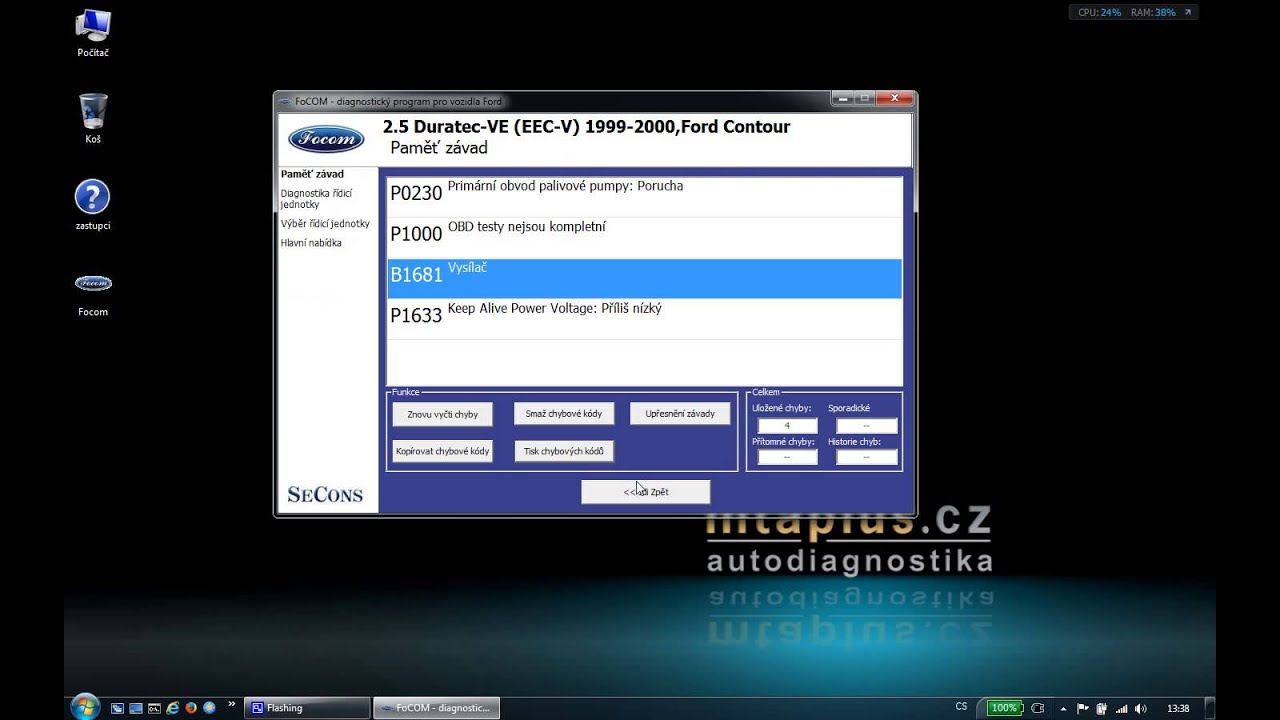Viewport: 1280px width, 720px height.
Task: Open the network signal tray icon
Action: pos(1122,708)
